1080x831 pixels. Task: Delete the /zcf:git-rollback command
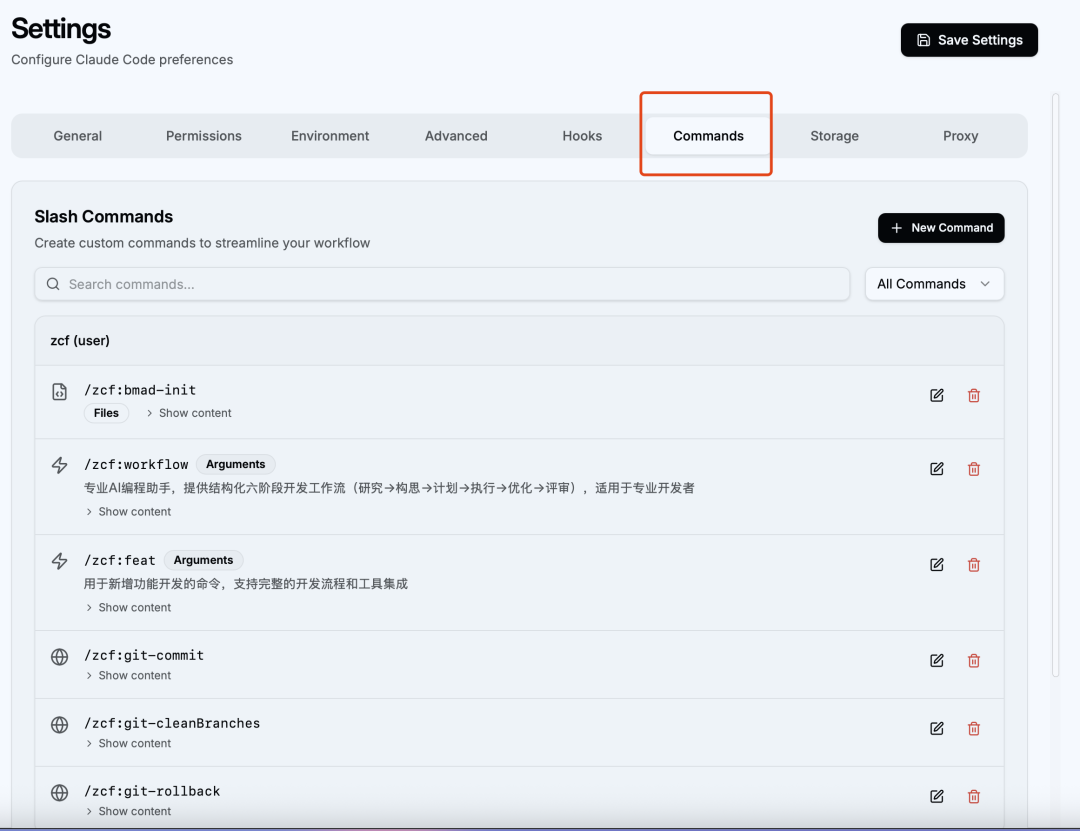point(974,797)
